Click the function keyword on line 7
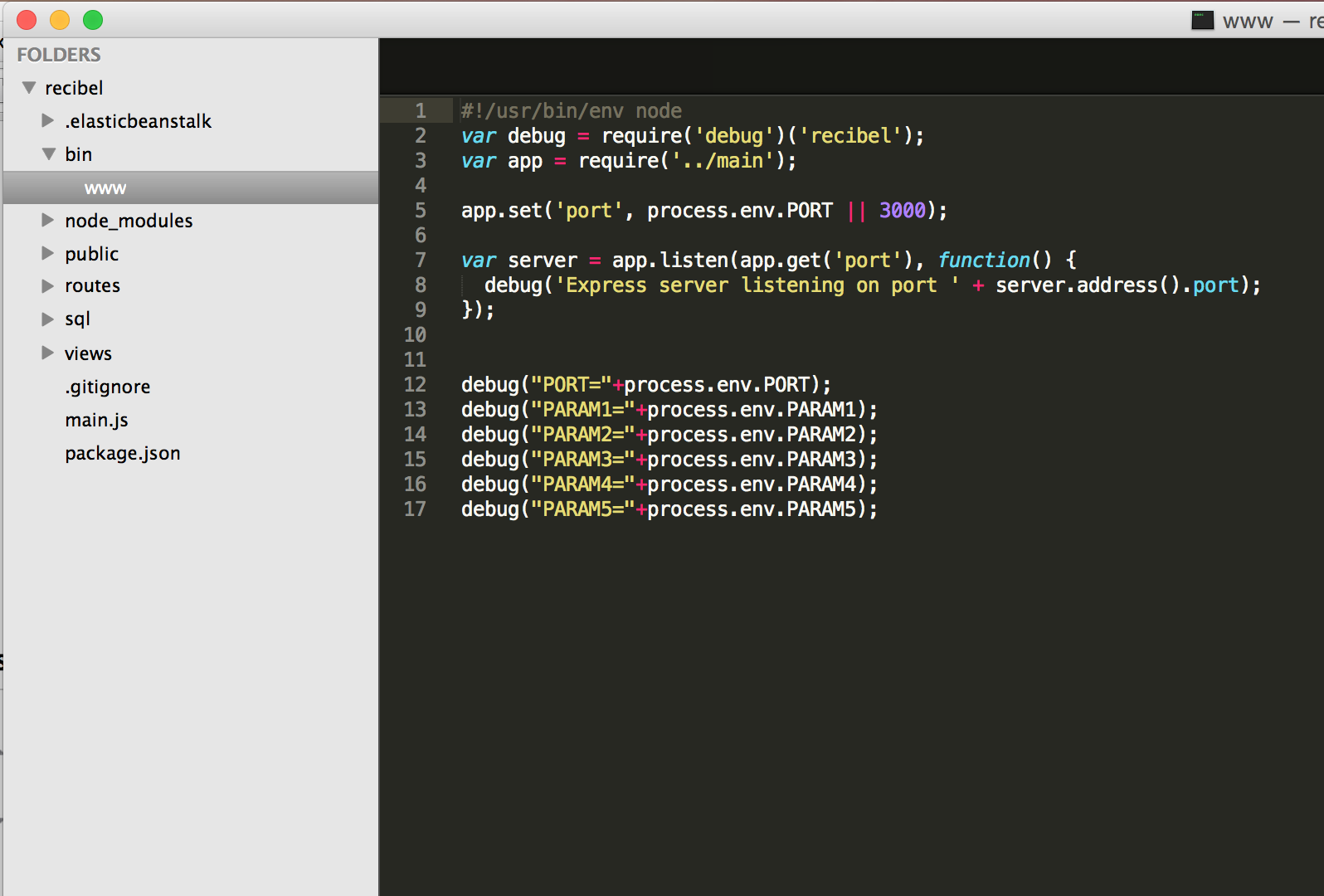This screenshot has width=1324, height=896. click(984, 260)
